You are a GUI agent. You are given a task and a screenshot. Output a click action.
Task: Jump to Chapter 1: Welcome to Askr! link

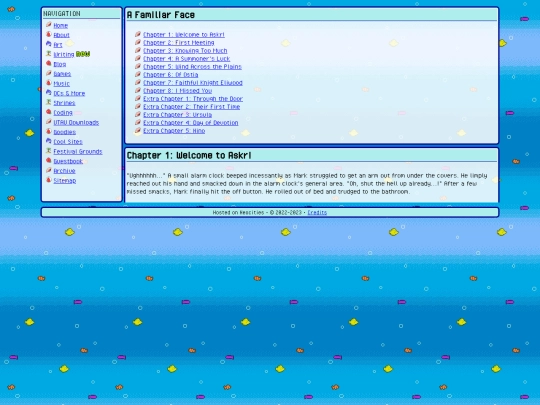coord(184,34)
